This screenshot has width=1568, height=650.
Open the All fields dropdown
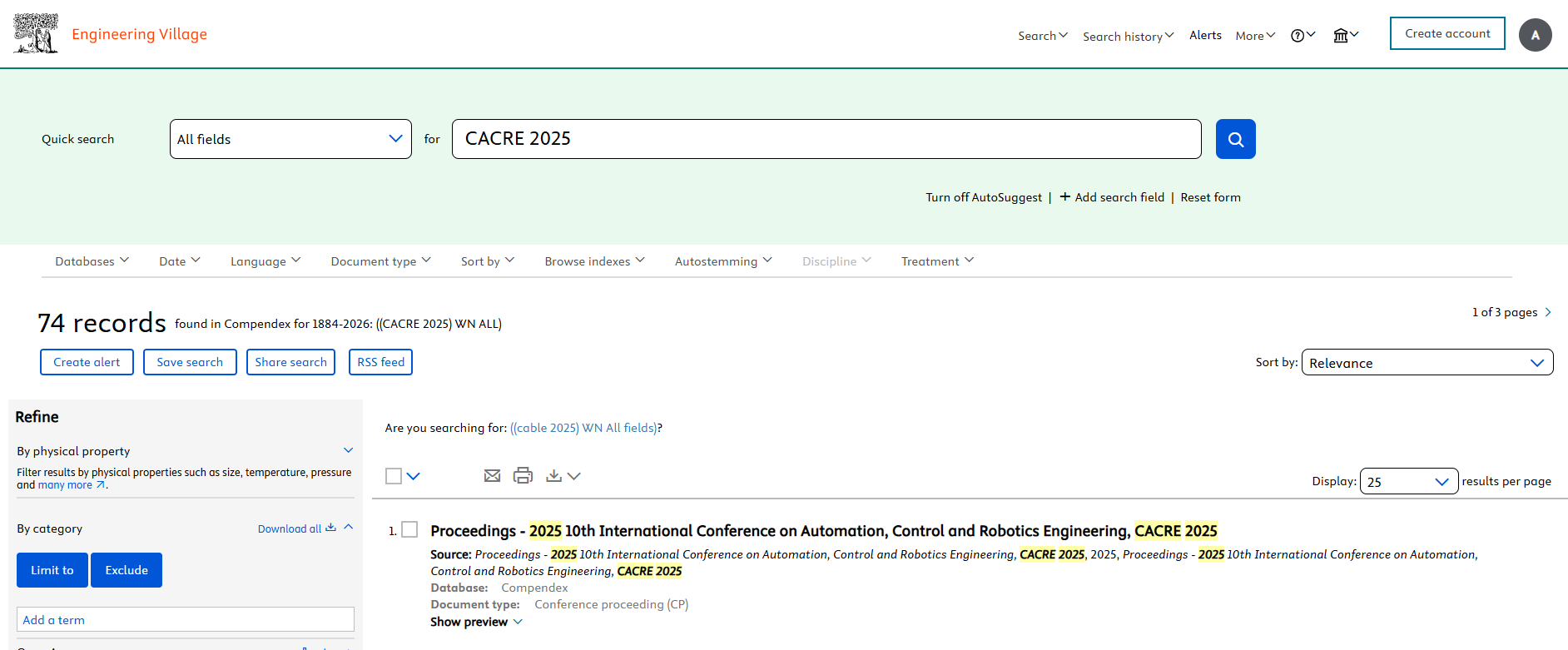coord(290,139)
